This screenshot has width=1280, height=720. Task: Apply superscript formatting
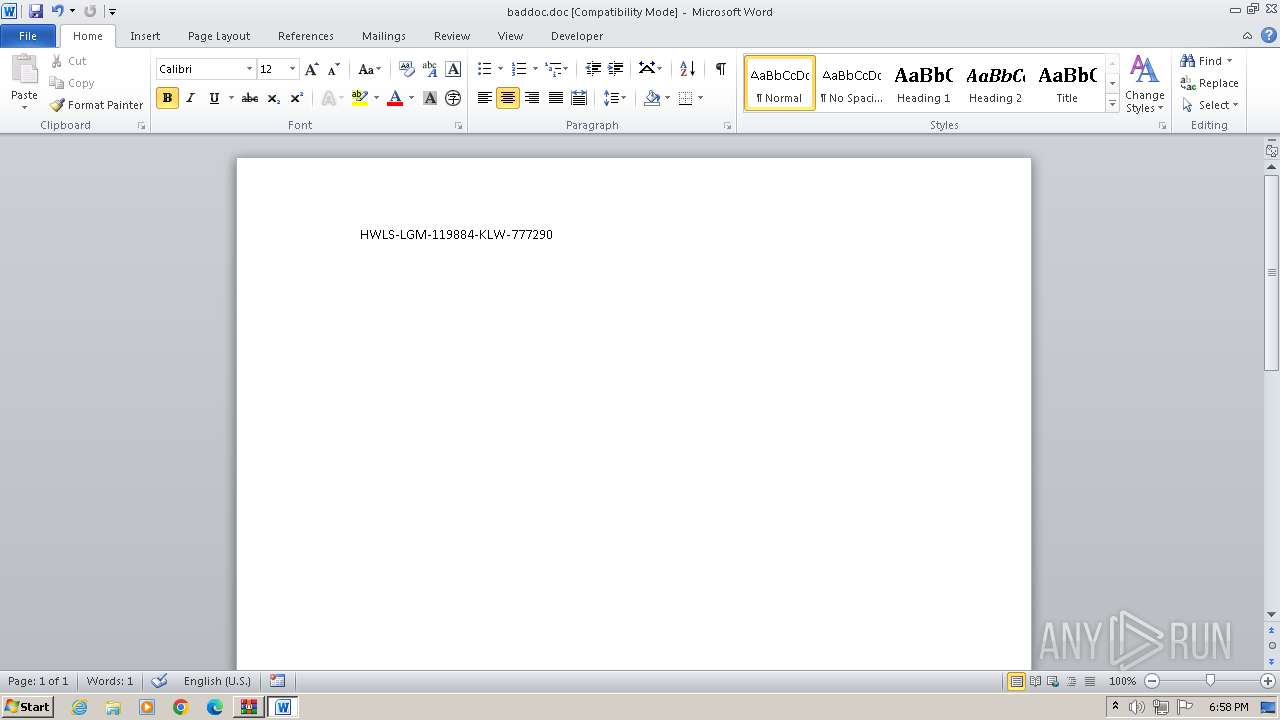coord(296,98)
